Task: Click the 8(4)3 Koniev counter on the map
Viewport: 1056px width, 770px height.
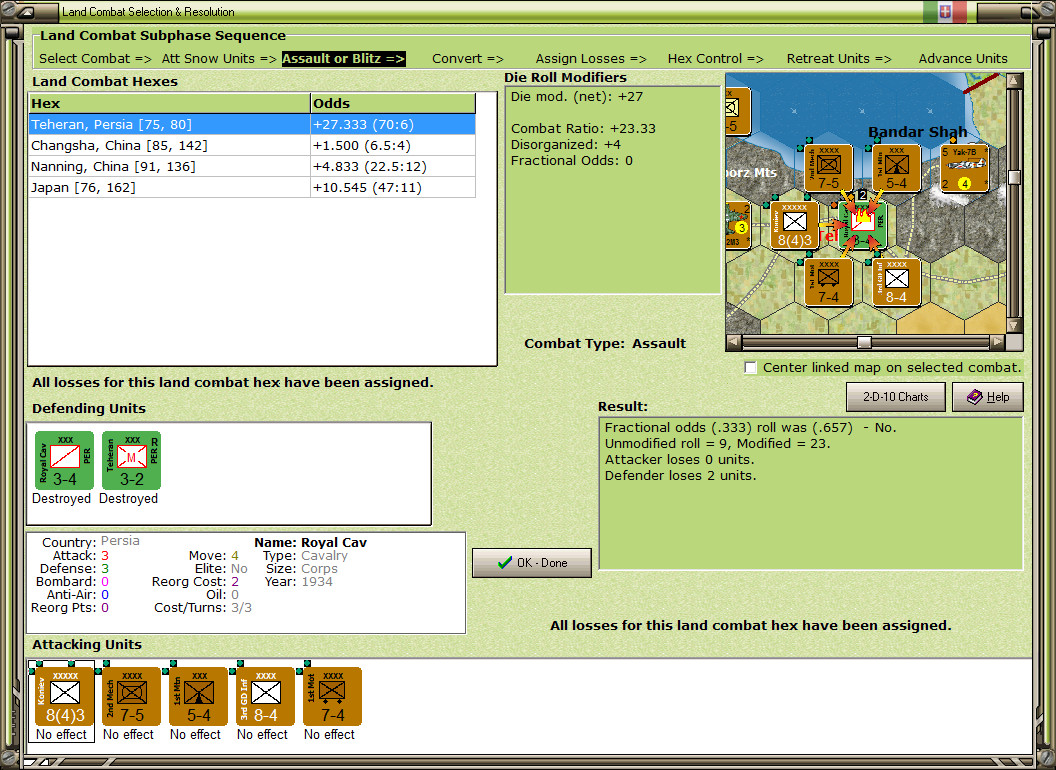Action: point(795,225)
